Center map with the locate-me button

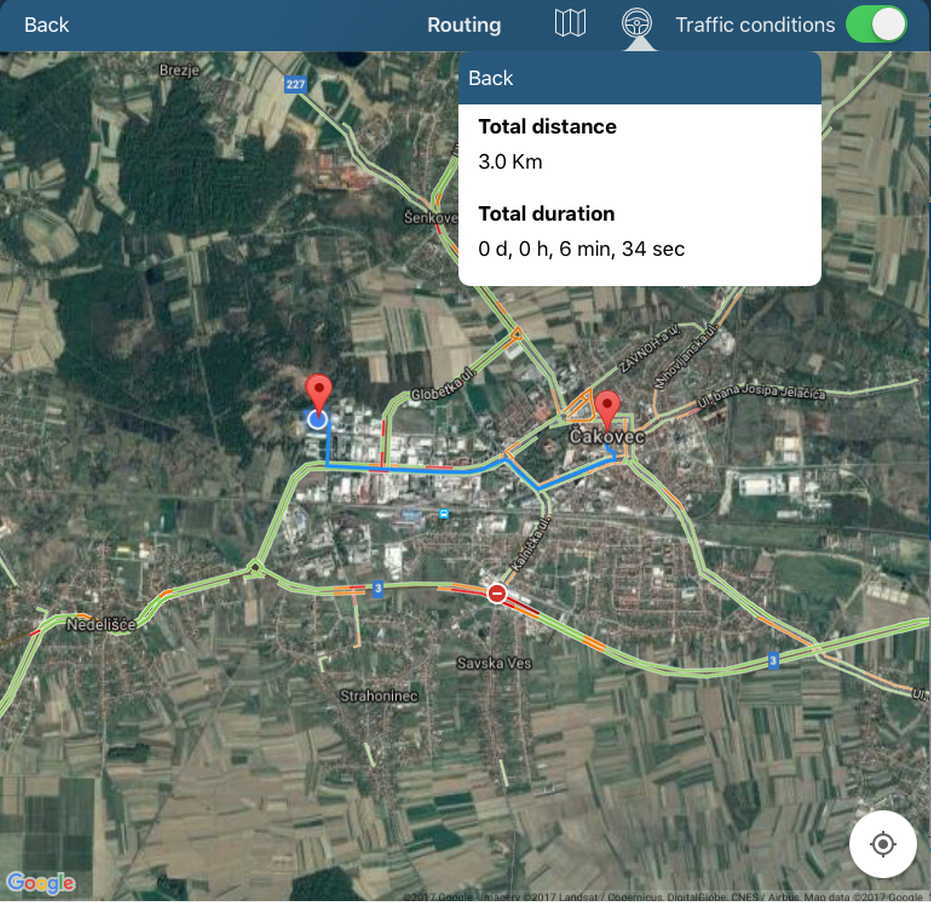pos(882,844)
